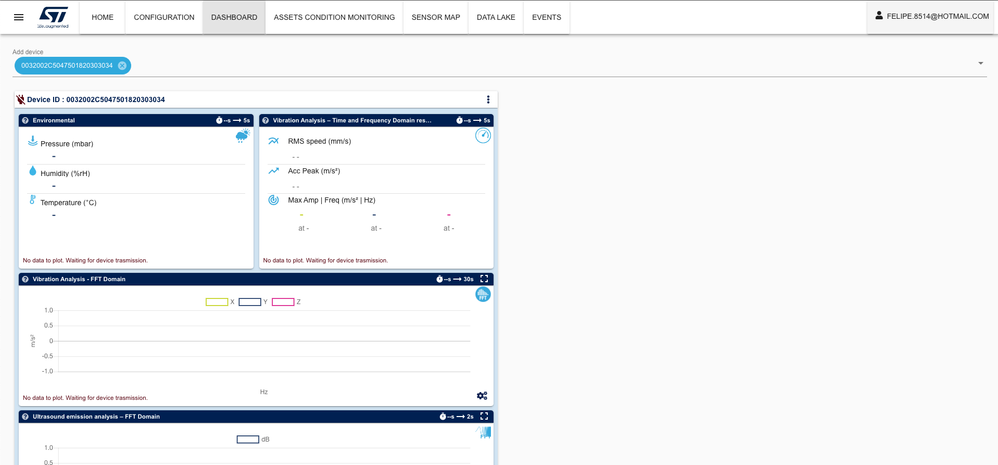998x465 pixels.
Task: Click the help icon on Vibration Analysis Time panel
Action: point(265,120)
